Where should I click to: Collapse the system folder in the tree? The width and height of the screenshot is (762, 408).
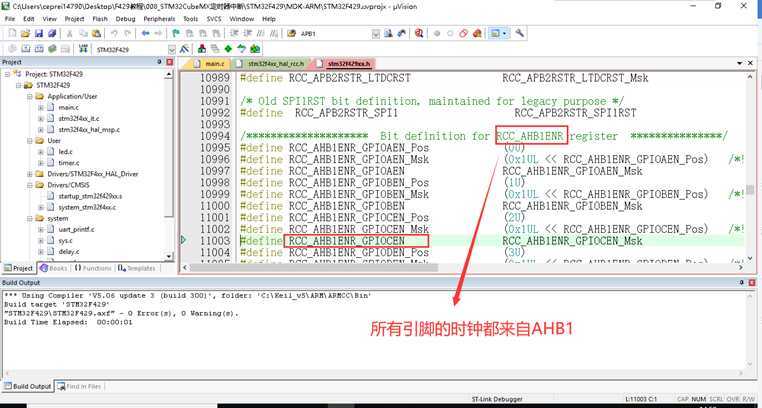30,219
